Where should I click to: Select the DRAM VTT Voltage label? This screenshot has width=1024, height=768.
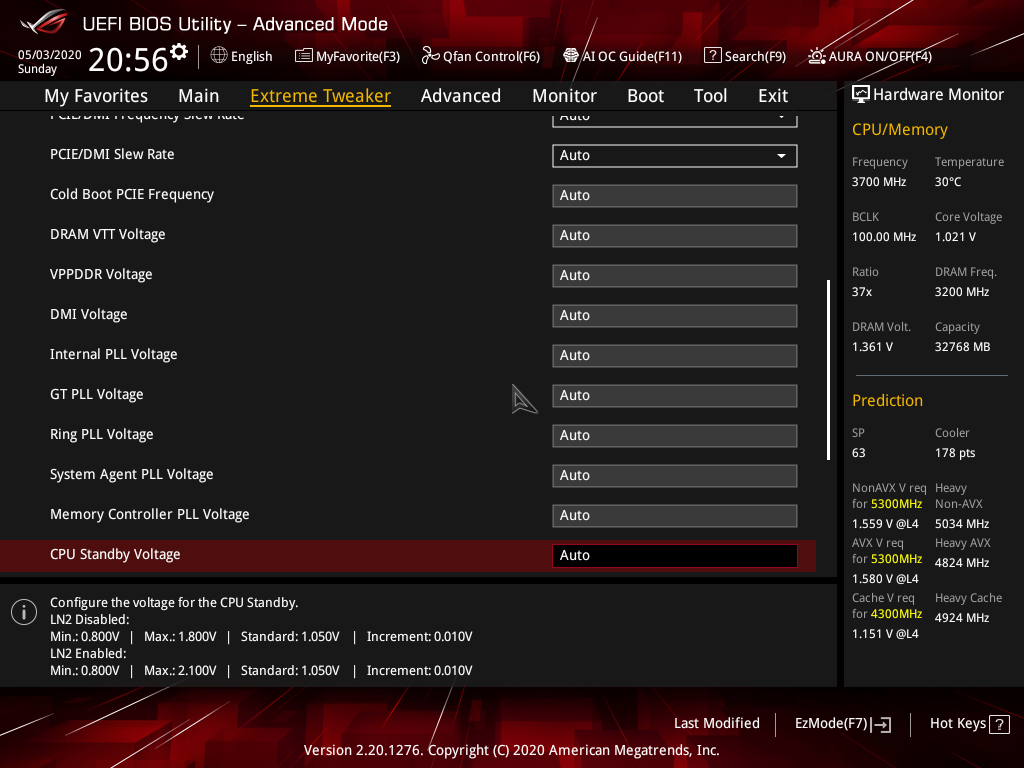(x=108, y=234)
